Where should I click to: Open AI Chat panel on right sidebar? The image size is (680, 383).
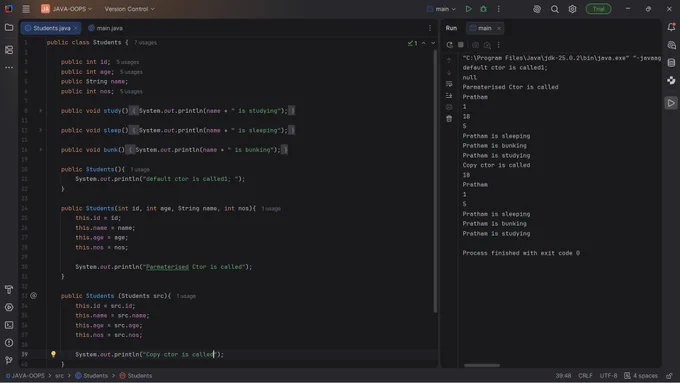[x=671, y=45]
